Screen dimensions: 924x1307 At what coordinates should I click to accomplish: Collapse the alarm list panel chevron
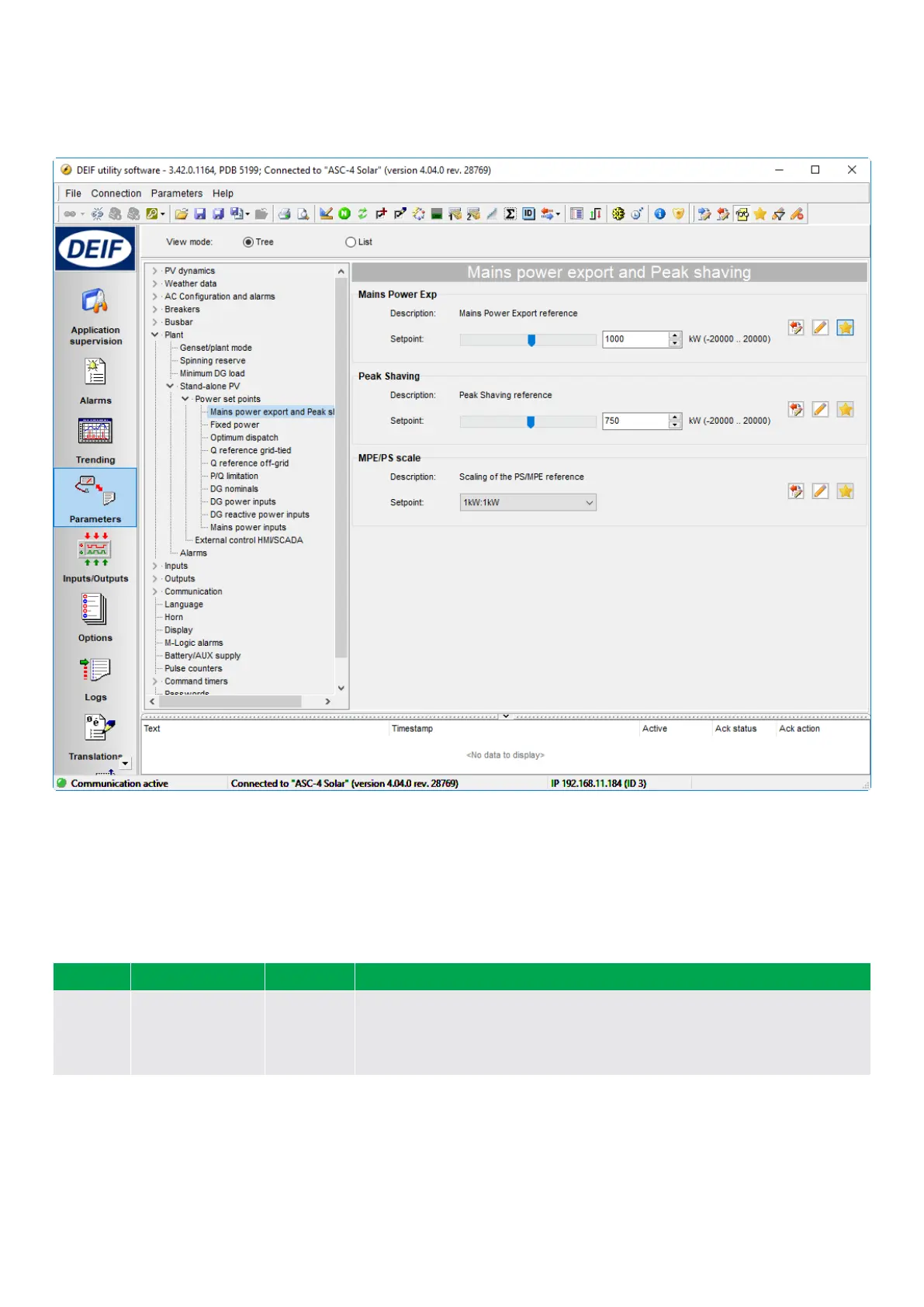tap(506, 716)
